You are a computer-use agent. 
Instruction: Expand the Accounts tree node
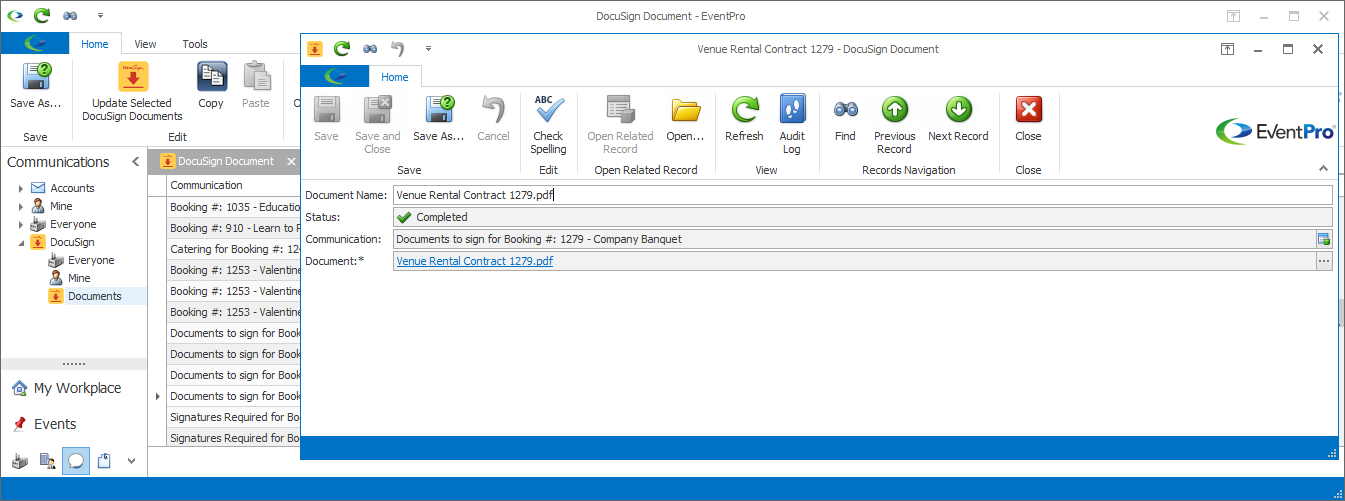click(x=20, y=188)
